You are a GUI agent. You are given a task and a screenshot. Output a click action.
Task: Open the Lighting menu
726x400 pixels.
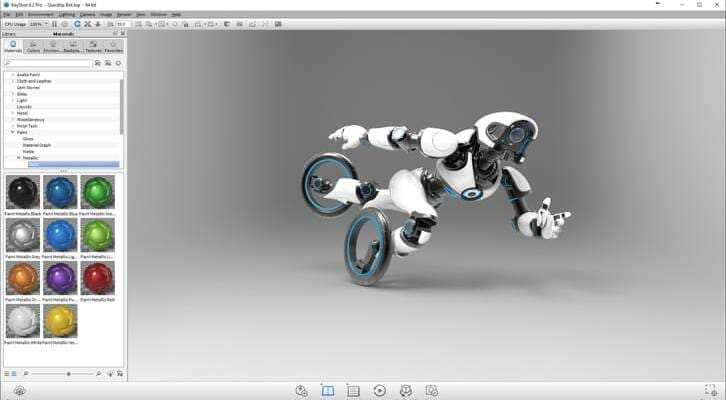click(67, 15)
